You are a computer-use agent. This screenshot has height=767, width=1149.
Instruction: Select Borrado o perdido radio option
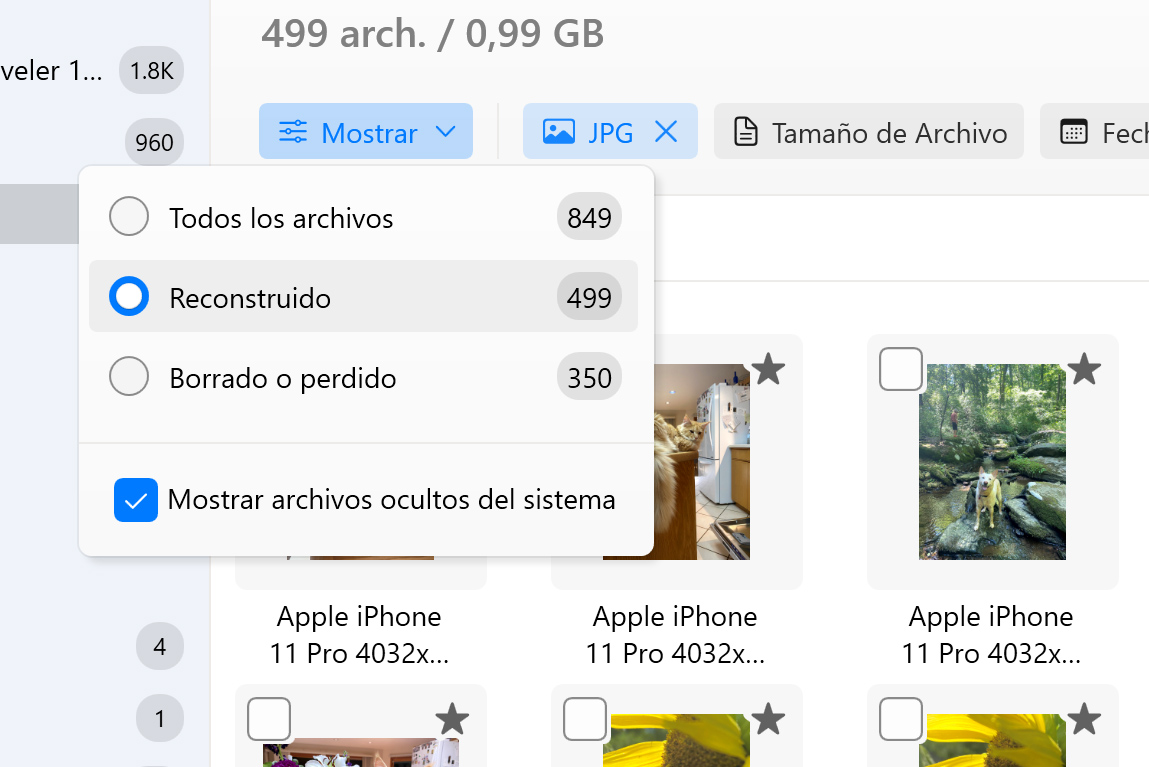click(x=129, y=377)
